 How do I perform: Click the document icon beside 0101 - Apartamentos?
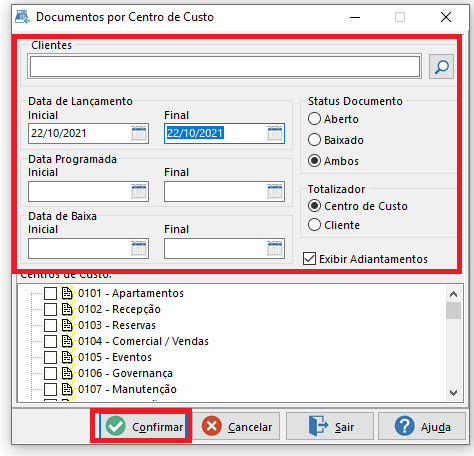[x=67, y=293]
